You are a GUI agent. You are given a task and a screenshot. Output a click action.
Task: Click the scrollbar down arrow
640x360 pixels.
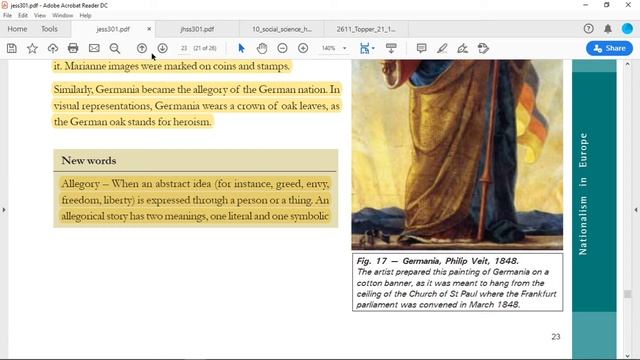pyautogui.click(x=627, y=356)
